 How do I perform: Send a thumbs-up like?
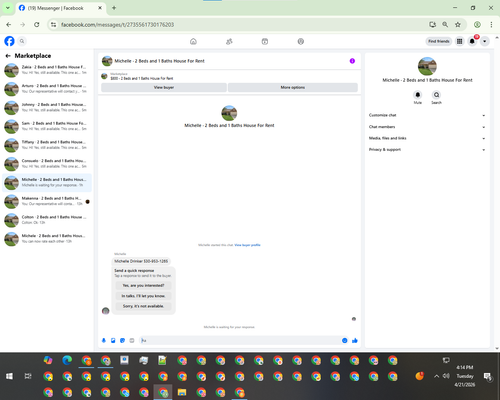pyautogui.click(x=355, y=340)
